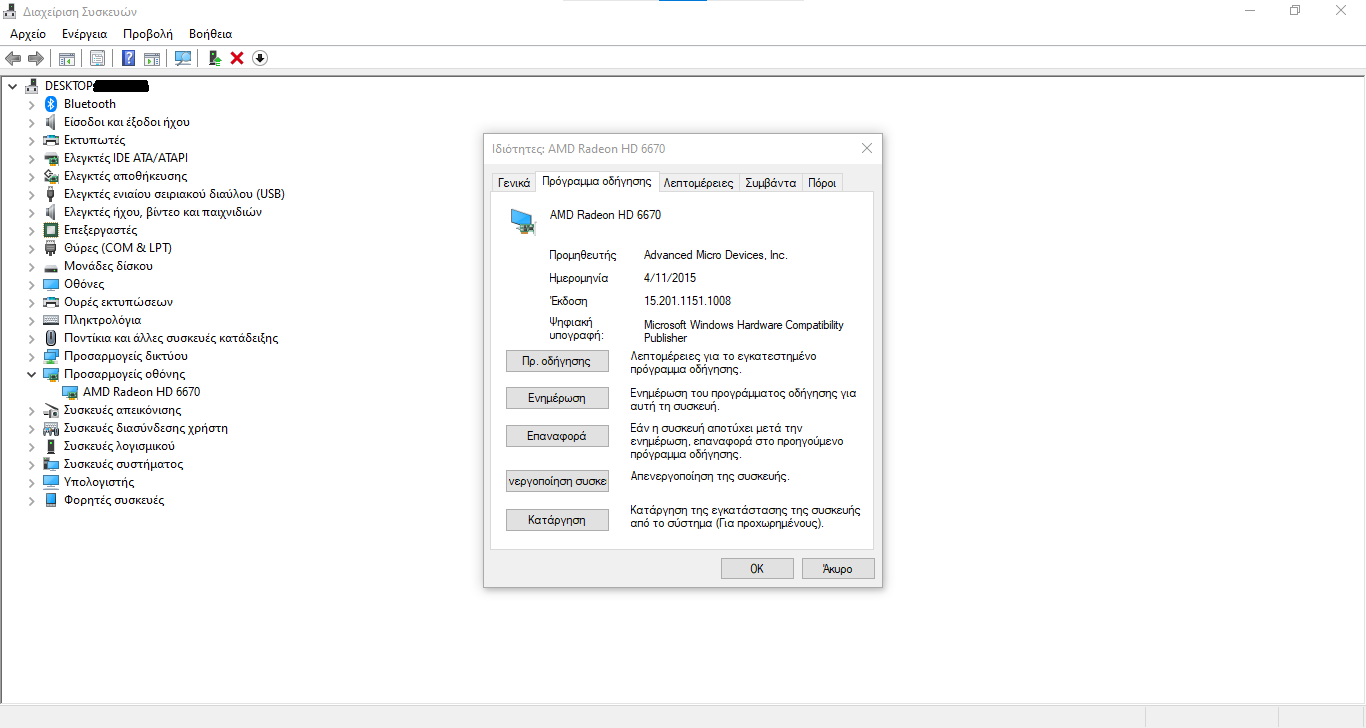Click the version text 15.201.1151.1008
The width and height of the screenshot is (1366, 728).
coord(687,301)
